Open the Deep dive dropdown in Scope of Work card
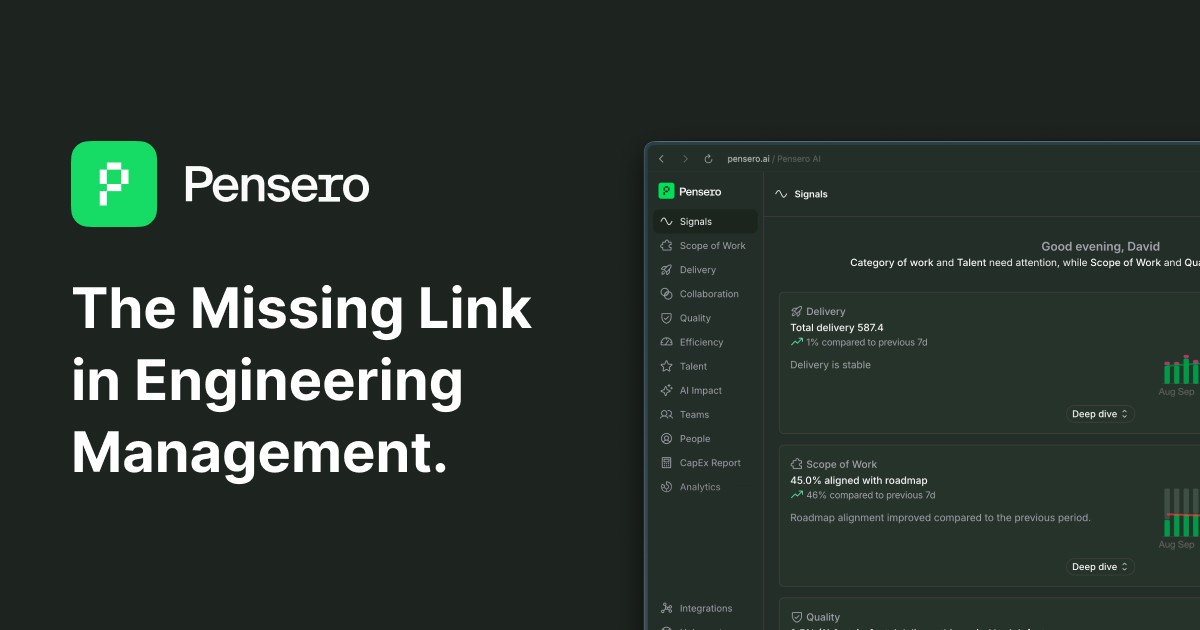1200x630 pixels. (x=1100, y=567)
